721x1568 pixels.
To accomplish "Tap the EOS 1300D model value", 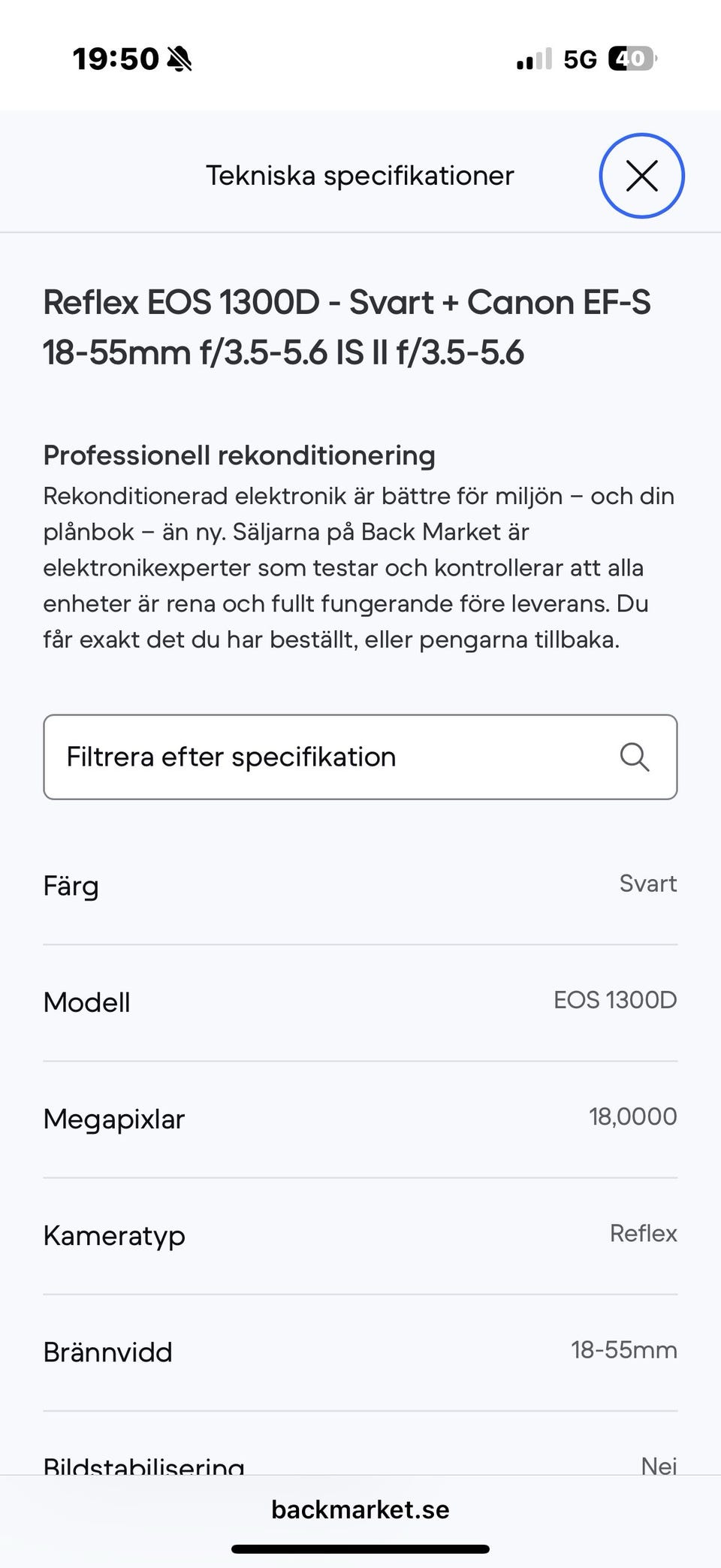I will tap(615, 1000).
